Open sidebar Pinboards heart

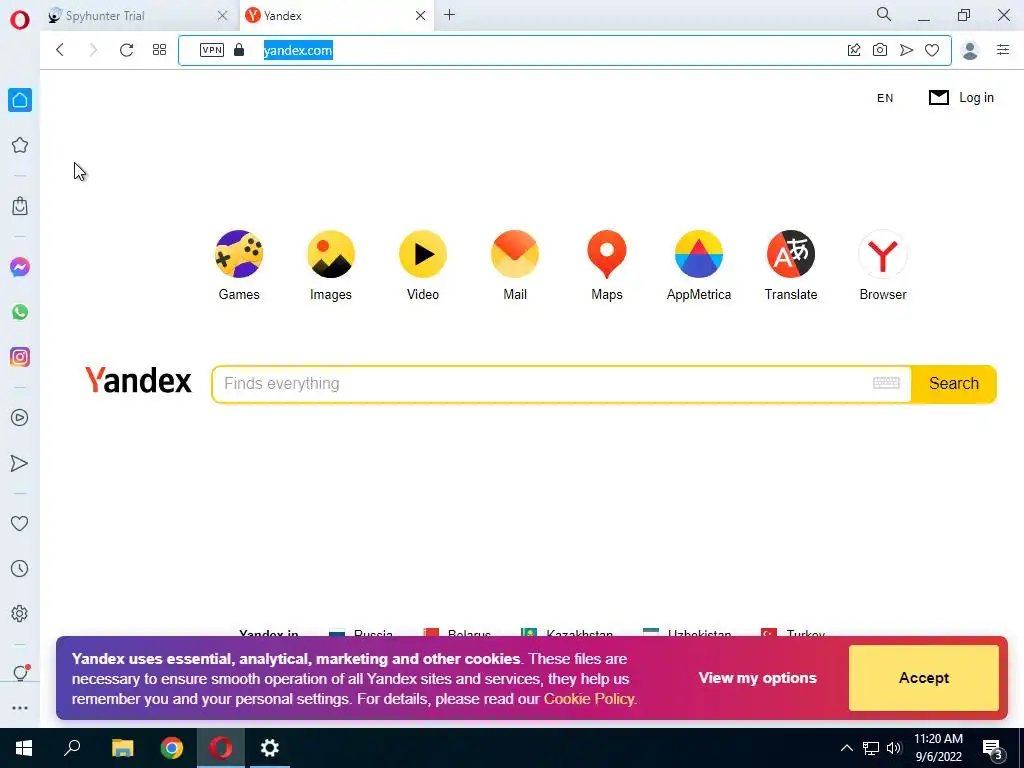point(20,523)
